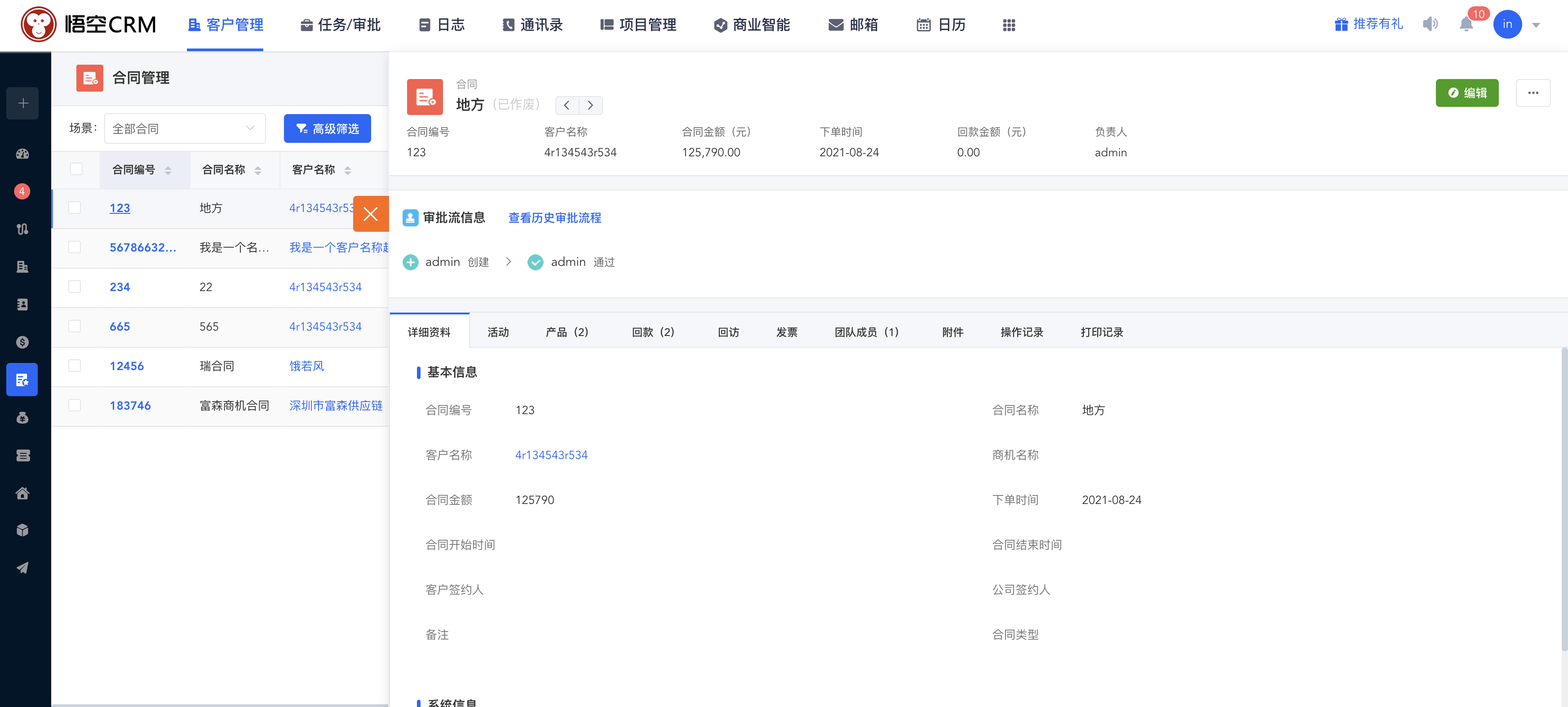This screenshot has height=707, width=1568.
Task: Expand the user account dropdown arrow
Action: (1536, 25)
